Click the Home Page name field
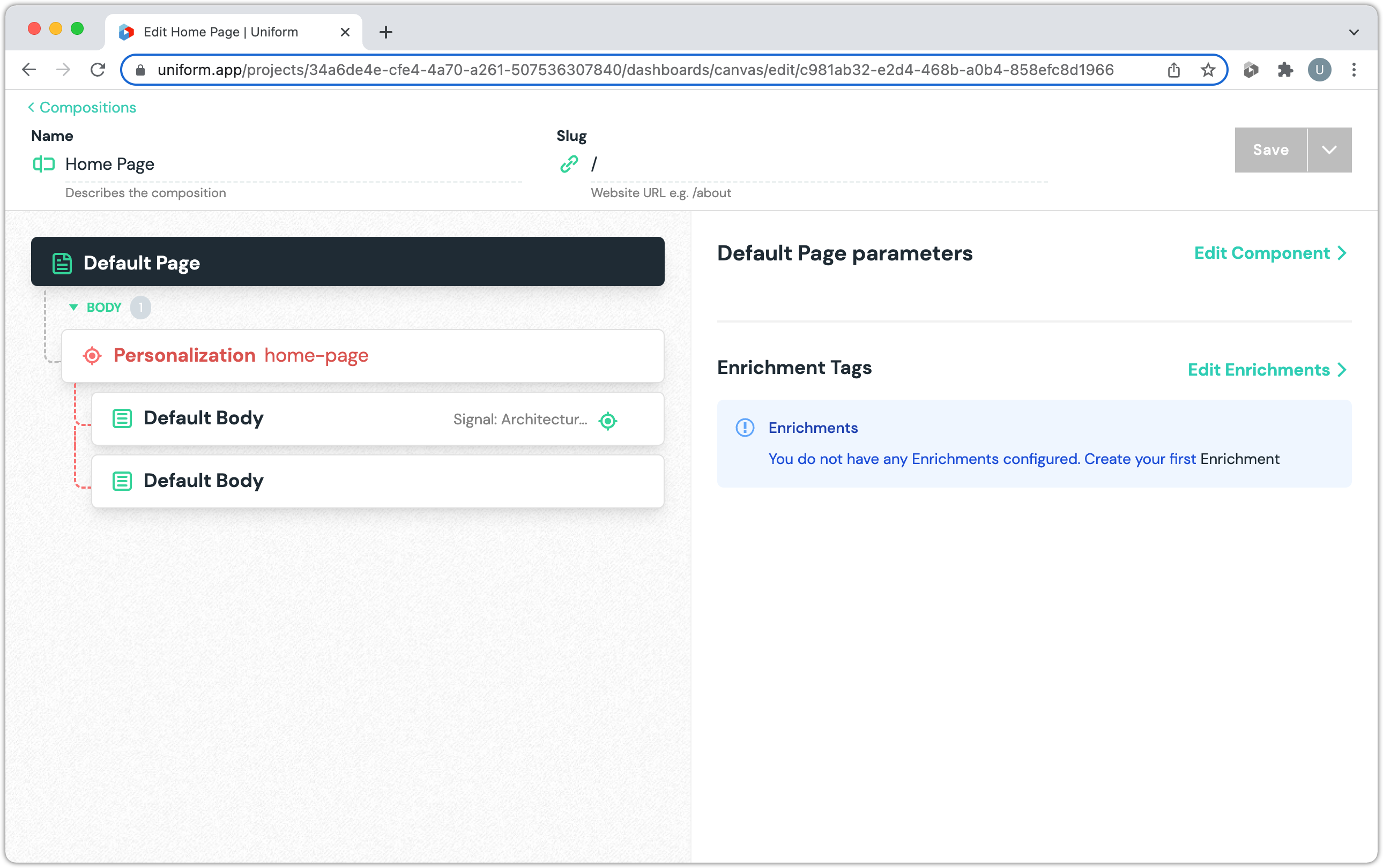 293,164
